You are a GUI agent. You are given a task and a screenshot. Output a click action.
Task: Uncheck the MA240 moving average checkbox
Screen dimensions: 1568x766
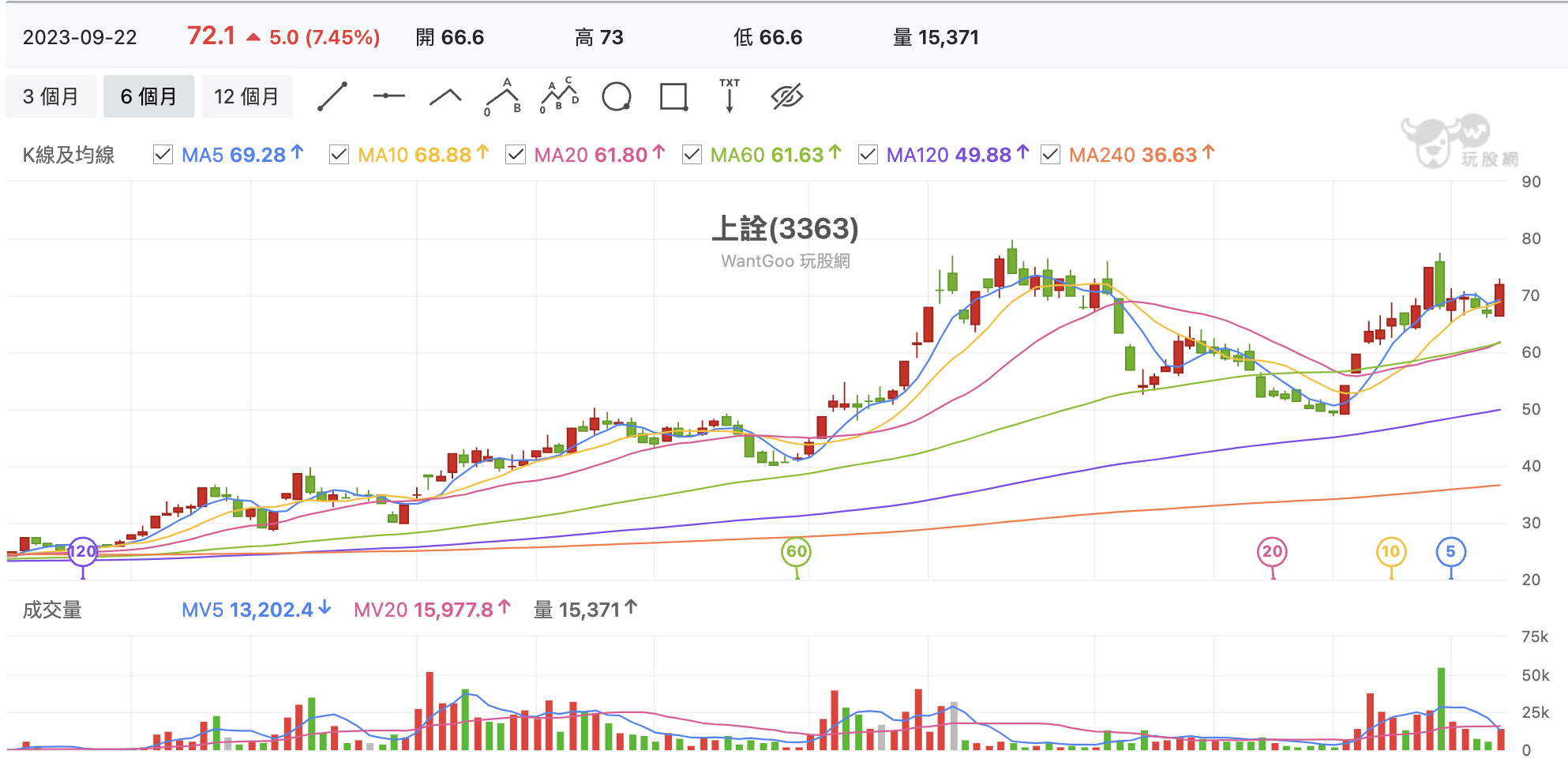(x=1050, y=155)
